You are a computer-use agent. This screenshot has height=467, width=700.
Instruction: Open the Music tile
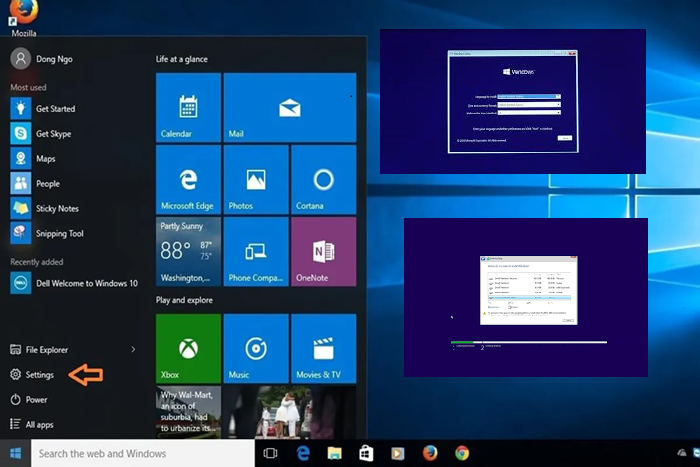(x=255, y=348)
